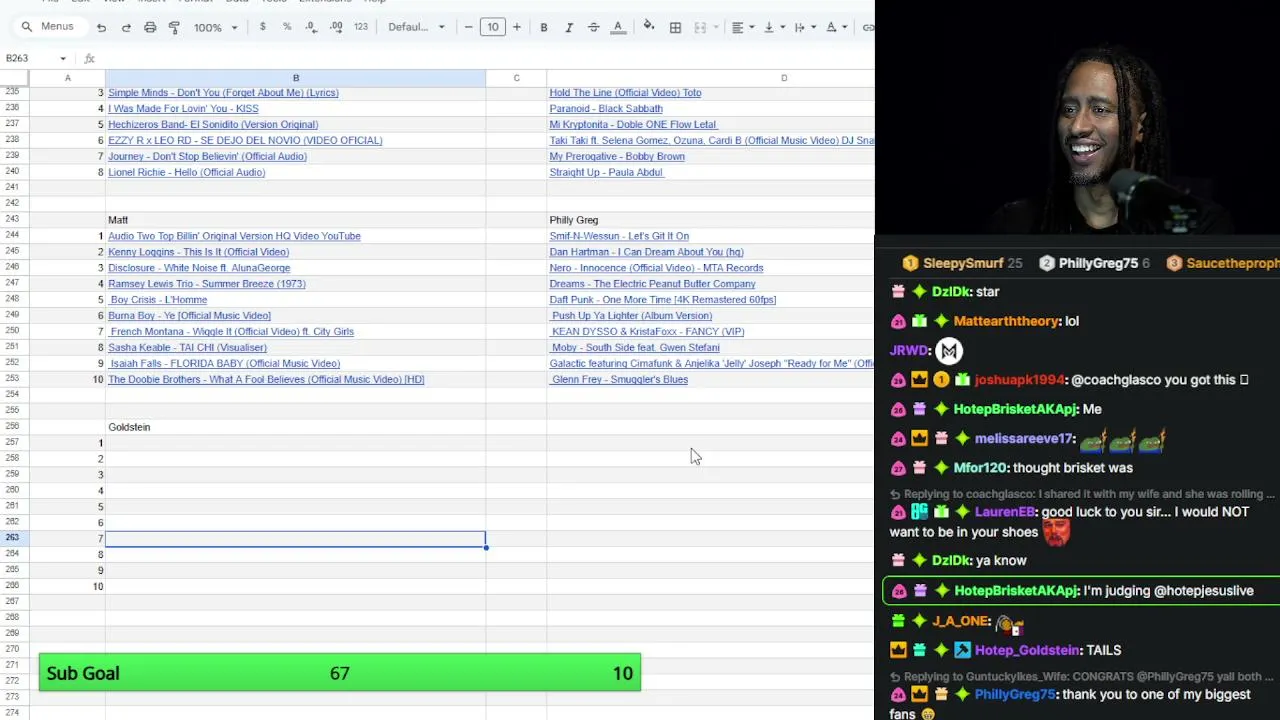
Task: Click the selected empty cell B263
Action: (x=295, y=539)
